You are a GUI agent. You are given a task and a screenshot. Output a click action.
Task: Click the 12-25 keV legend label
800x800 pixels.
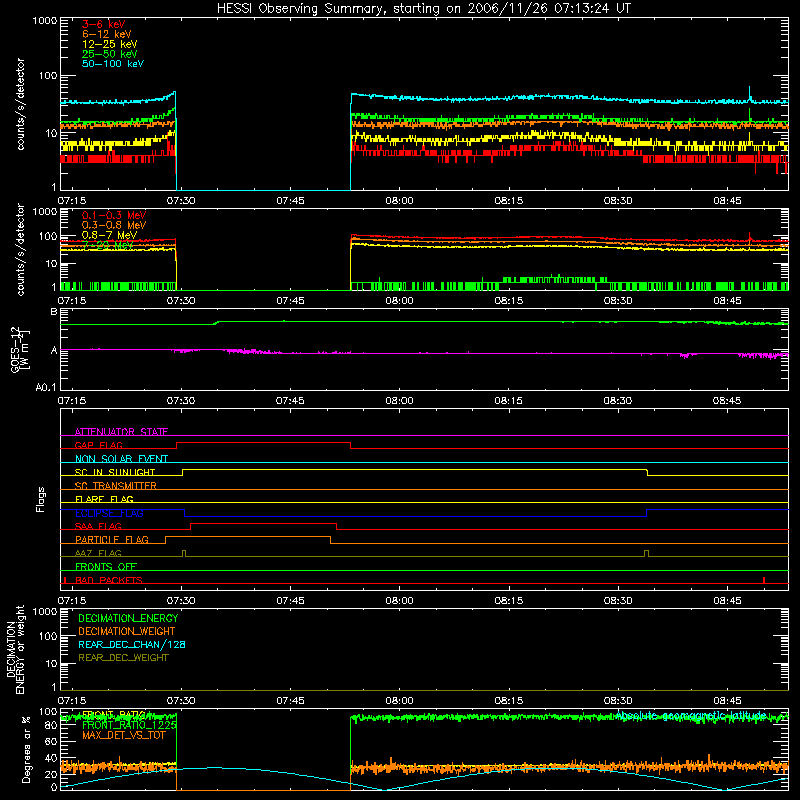[x=110, y=44]
